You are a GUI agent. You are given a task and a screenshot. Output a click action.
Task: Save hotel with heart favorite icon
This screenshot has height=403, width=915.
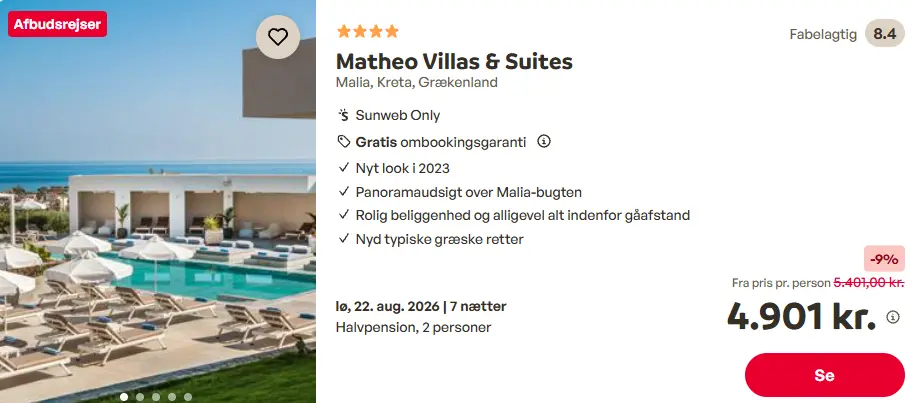click(278, 37)
